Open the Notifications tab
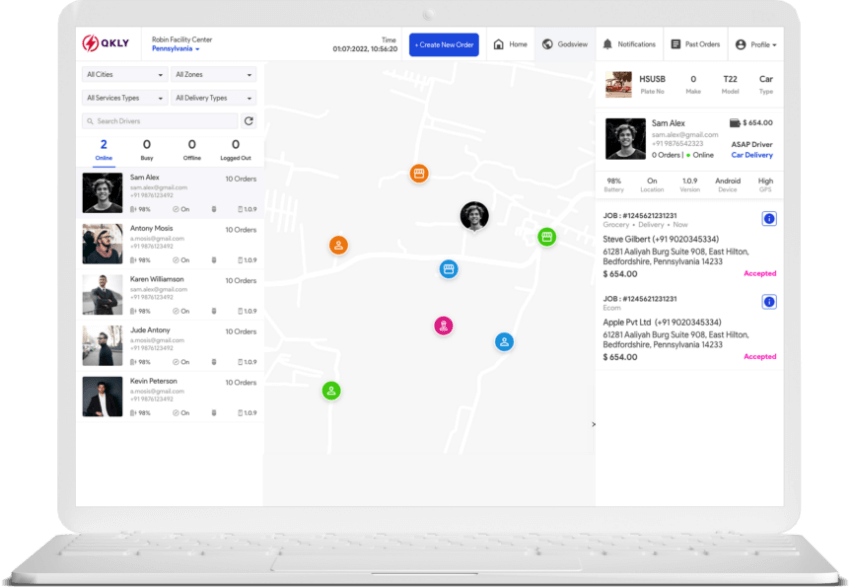The height and width of the screenshot is (587, 850). [x=629, y=44]
